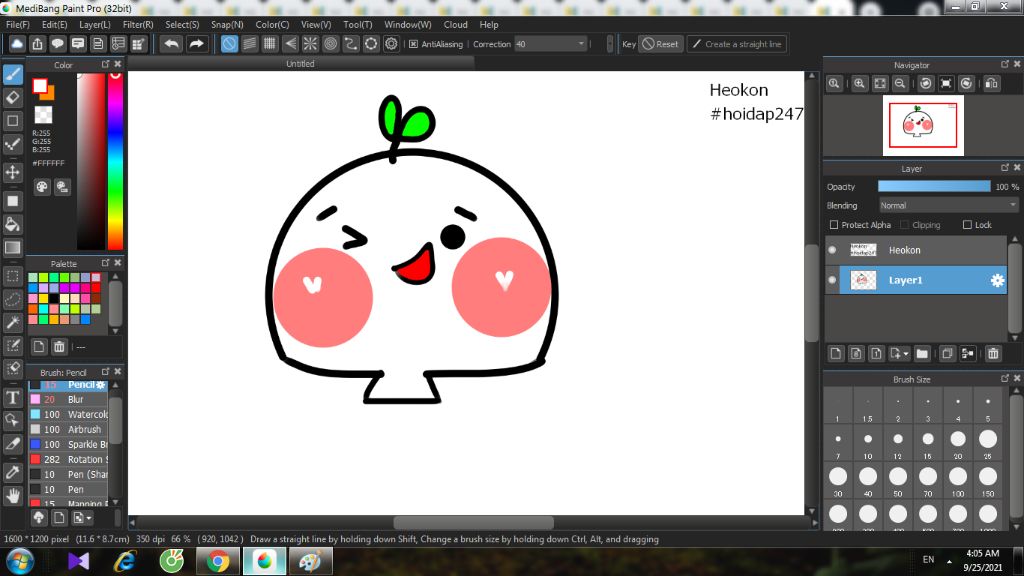Select the Move tool
1024x576 pixels.
click(x=13, y=172)
